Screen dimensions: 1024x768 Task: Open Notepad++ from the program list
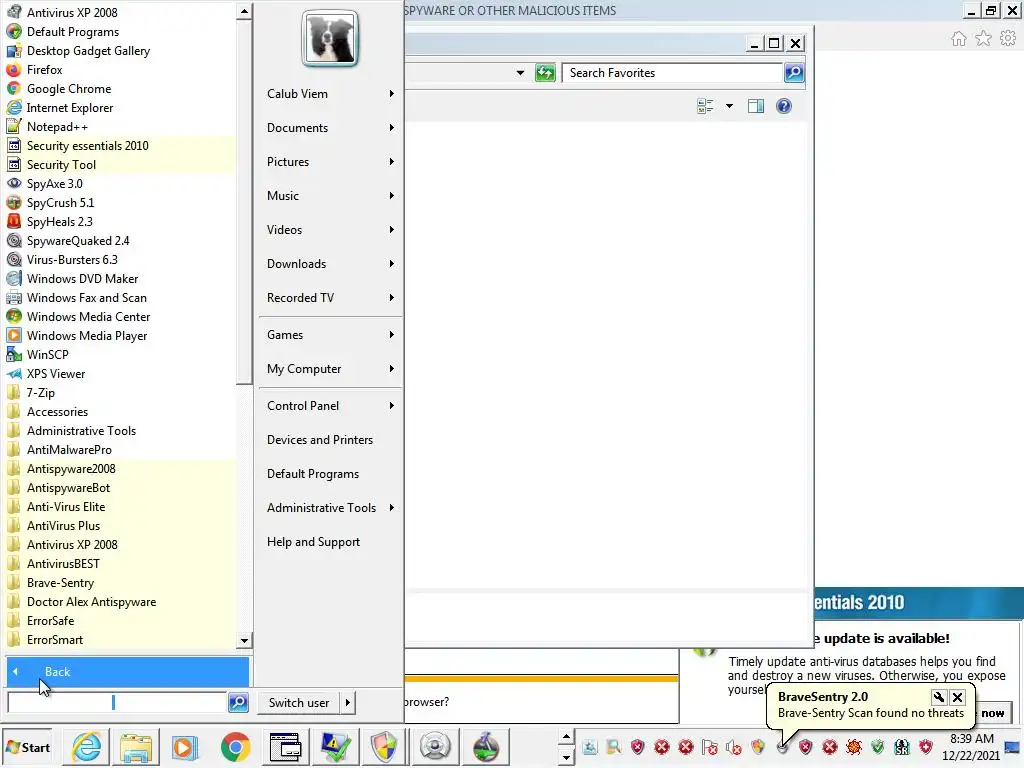coord(57,126)
